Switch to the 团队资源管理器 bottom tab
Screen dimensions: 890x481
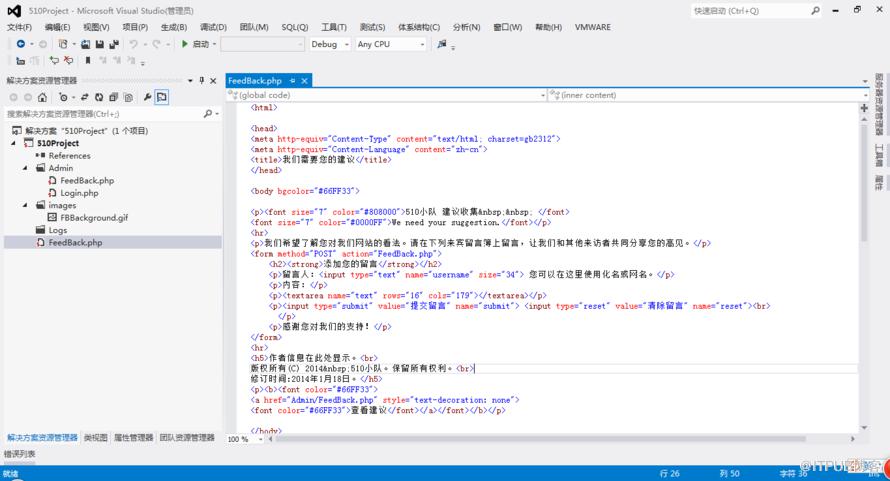tap(187, 438)
